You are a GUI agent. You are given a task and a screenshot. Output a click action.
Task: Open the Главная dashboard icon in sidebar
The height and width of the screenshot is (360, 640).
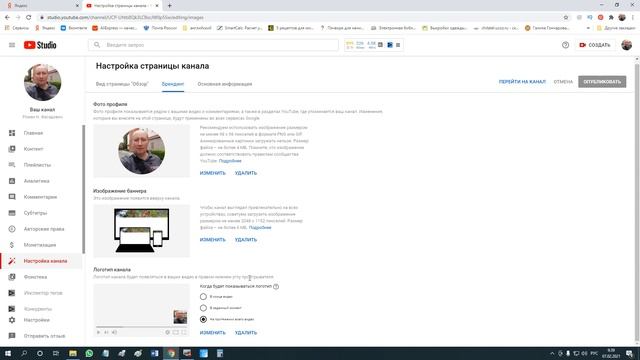[12, 133]
